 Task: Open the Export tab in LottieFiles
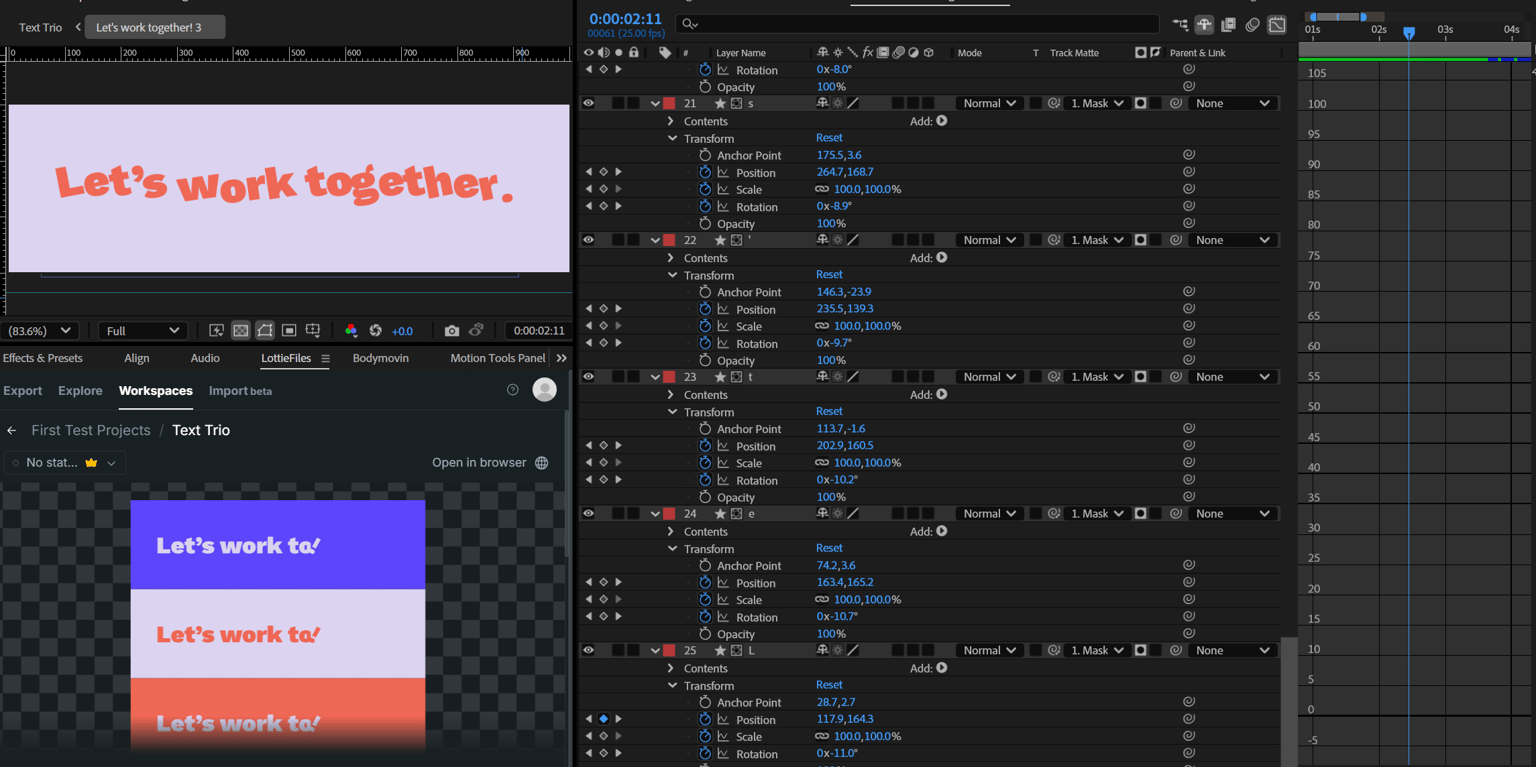click(23, 391)
